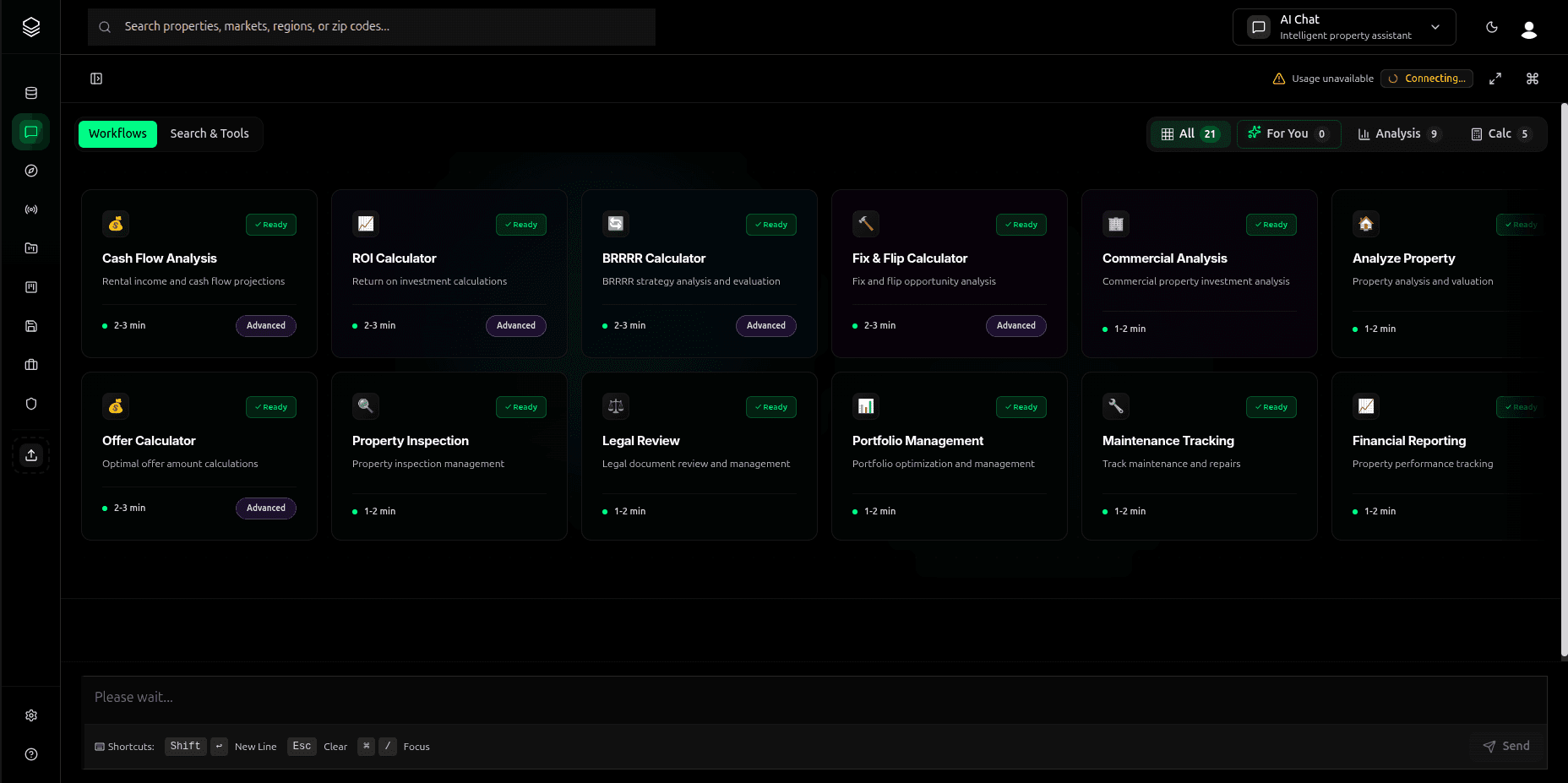Image resolution: width=1568 pixels, height=783 pixels.
Task: Click the Cash Flow Analysis money bag icon
Action: (x=116, y=224)
